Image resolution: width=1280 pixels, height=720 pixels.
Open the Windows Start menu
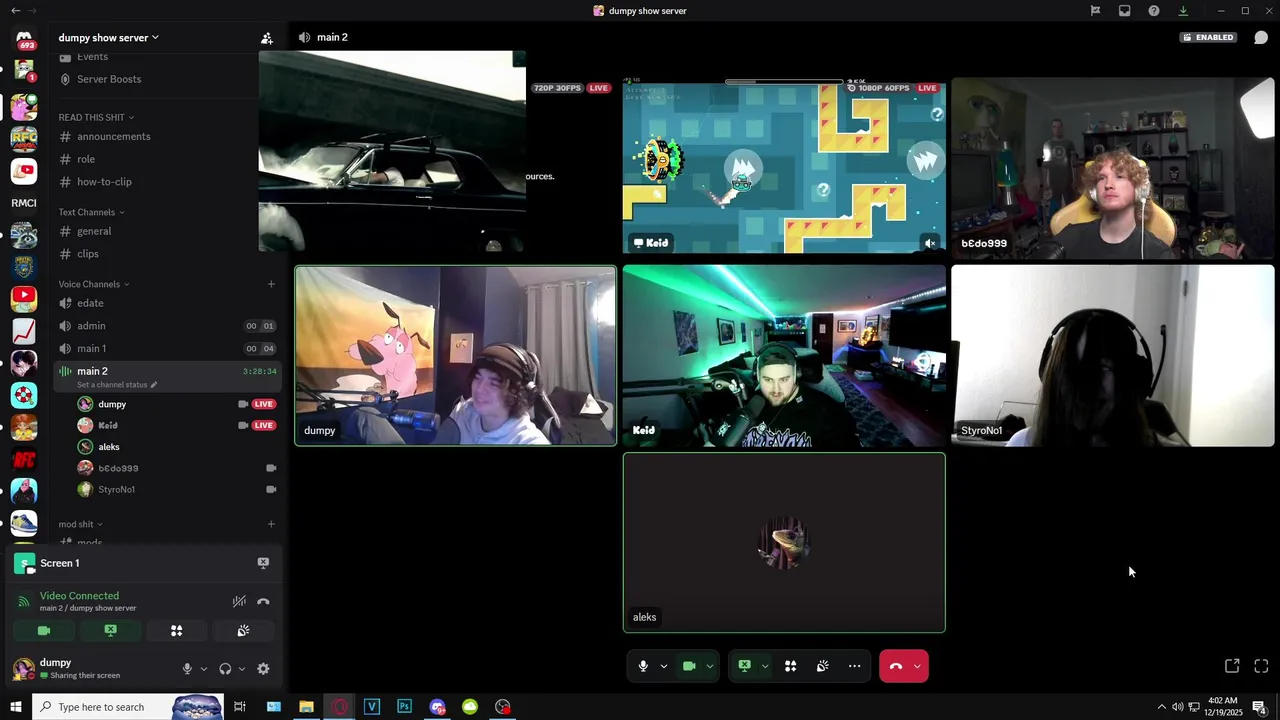[x=15, y=707]
